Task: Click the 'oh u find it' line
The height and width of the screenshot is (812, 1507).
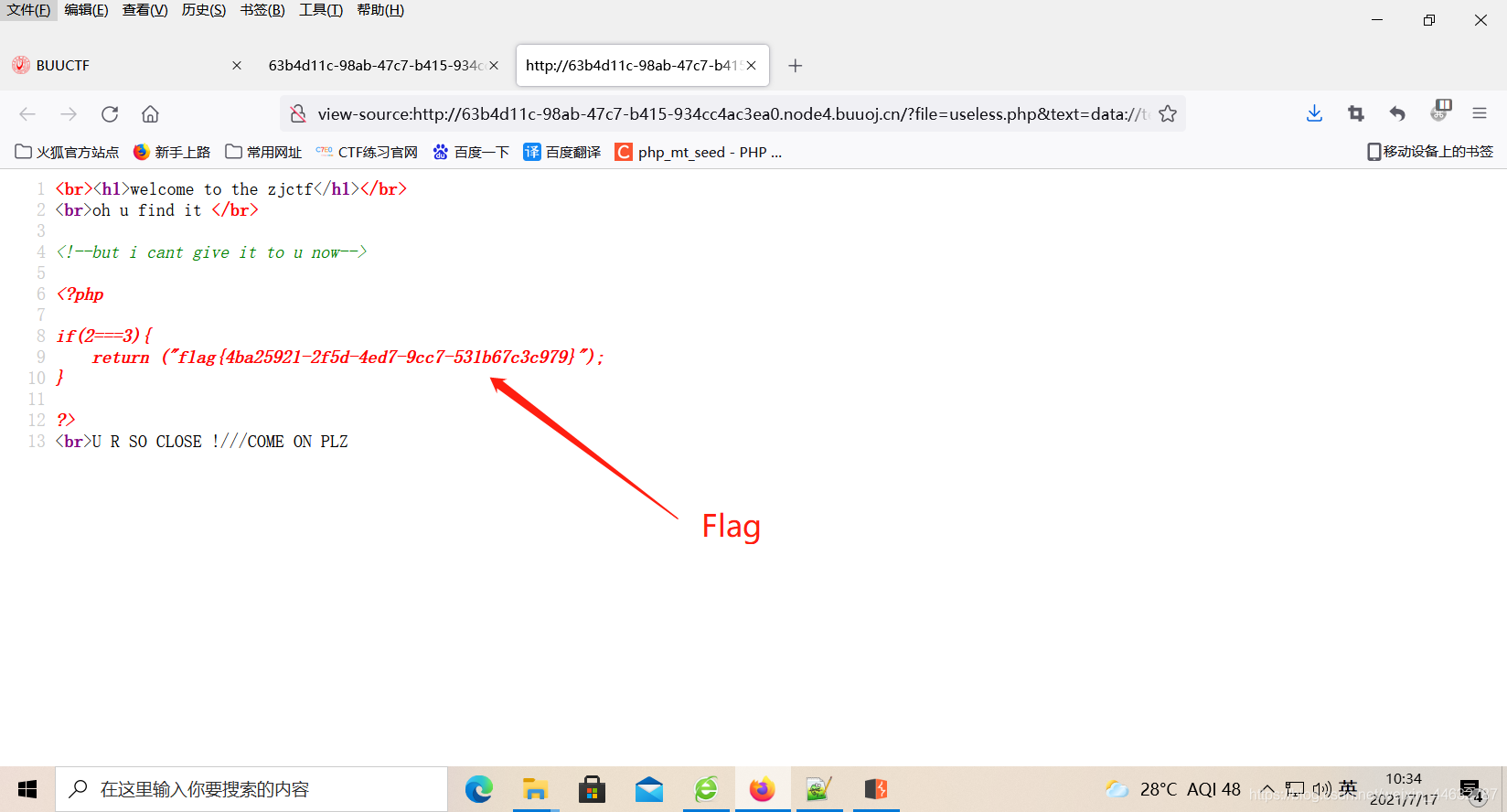Action: coord(156,210)
